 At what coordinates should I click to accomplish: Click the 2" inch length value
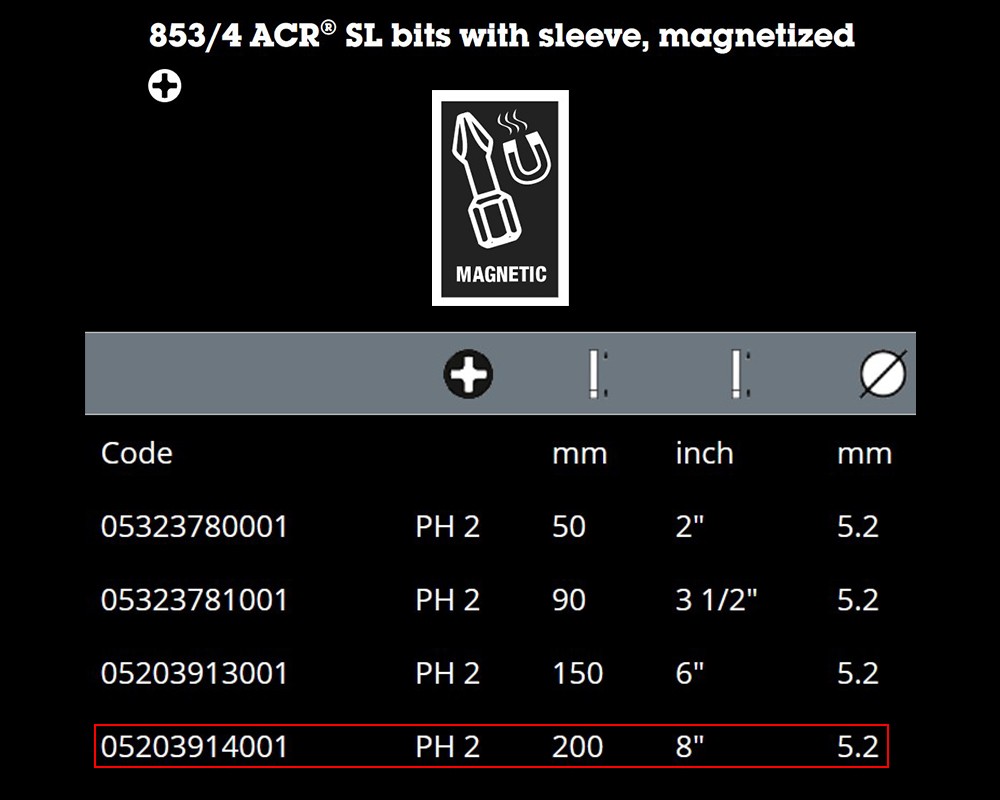coord(689,527)
